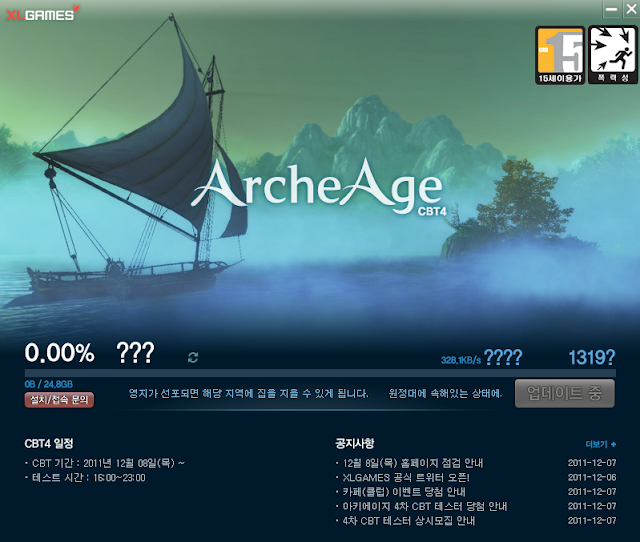Image resolution: width=640 pixels, height=542 pixels.
Task: Open notice 카페(클럽) 이벤트 당첨 안내
Action: pos(404,491)
